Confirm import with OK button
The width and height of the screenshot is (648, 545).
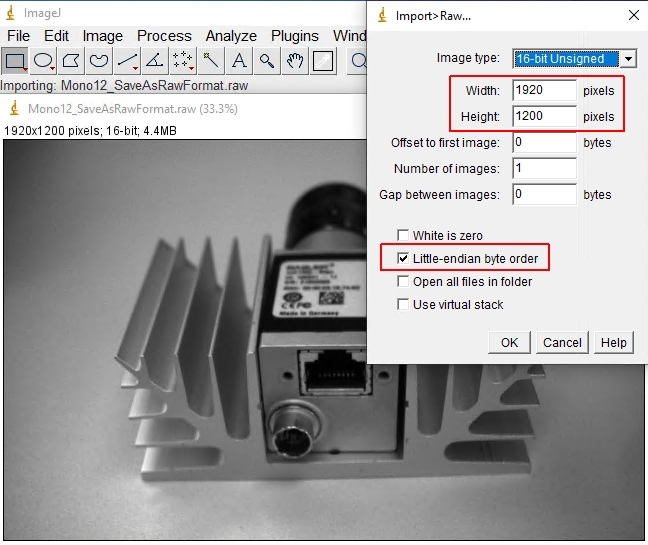[x=509, y=343]
